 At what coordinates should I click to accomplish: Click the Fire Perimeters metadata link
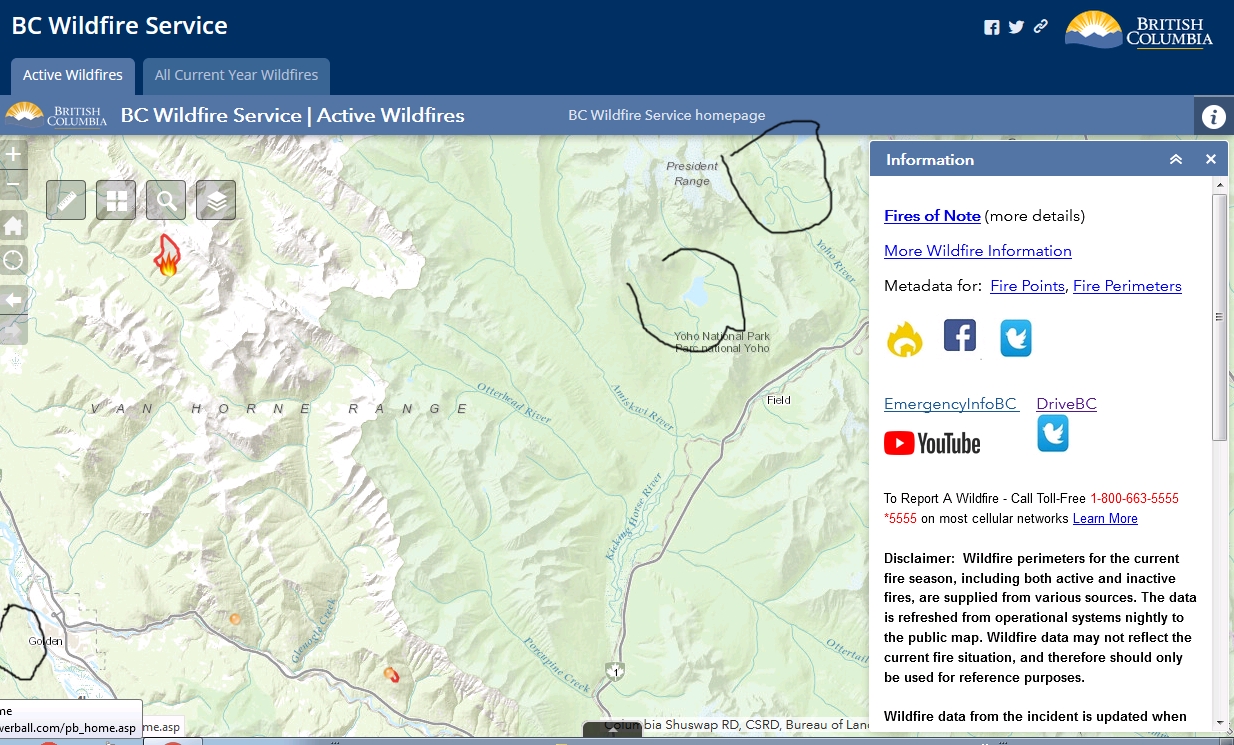1127,286
